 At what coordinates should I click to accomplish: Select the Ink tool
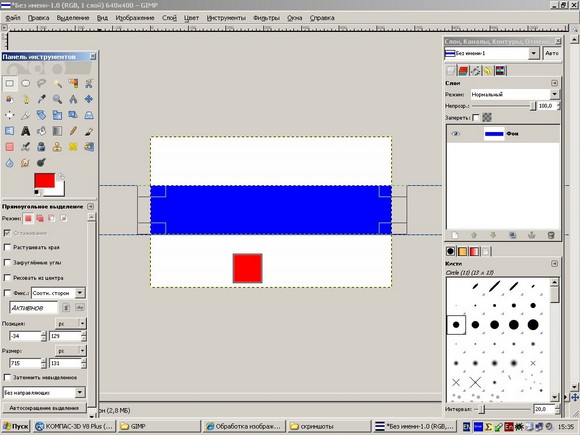coord(41,147)
